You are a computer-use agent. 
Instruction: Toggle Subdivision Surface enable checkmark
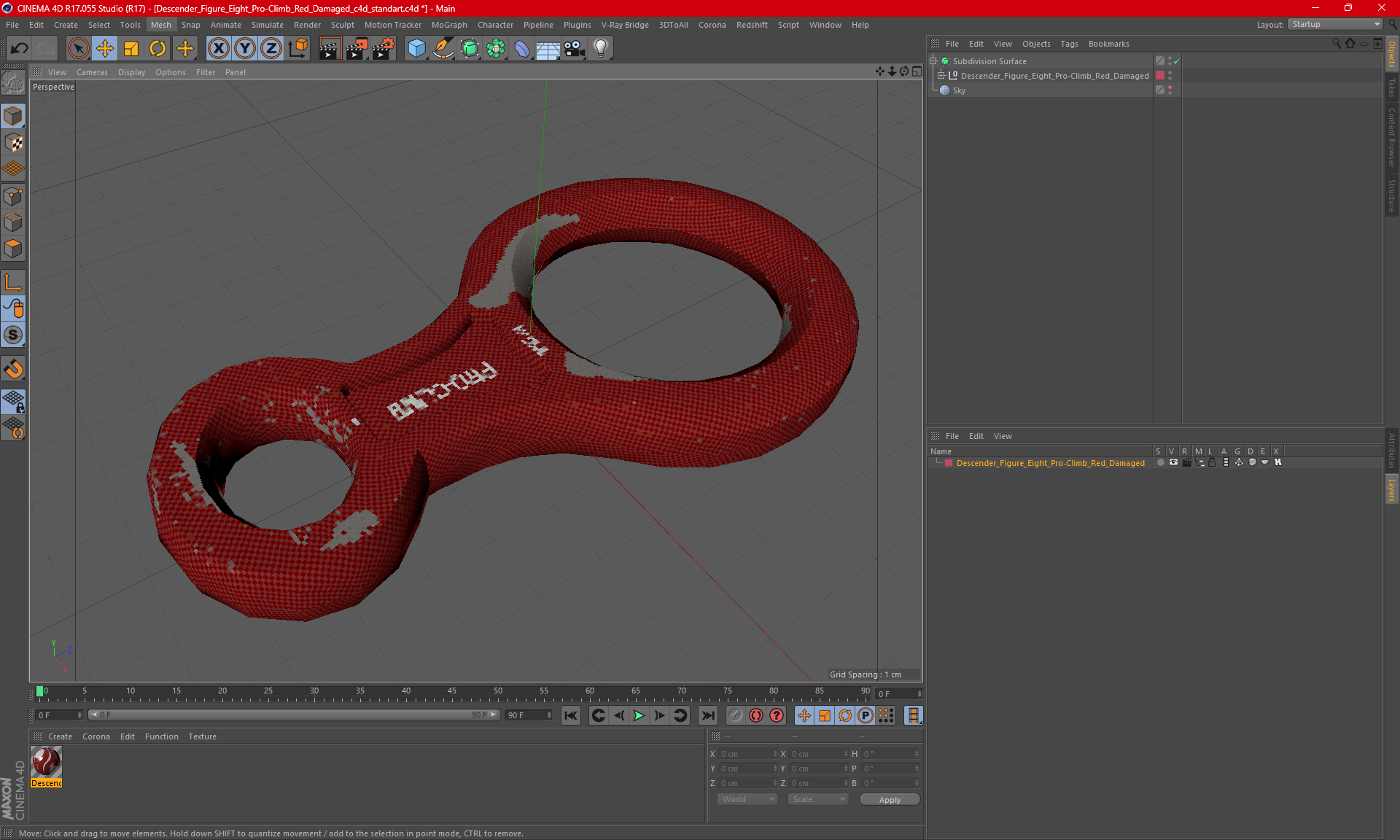click(1176, 61)
